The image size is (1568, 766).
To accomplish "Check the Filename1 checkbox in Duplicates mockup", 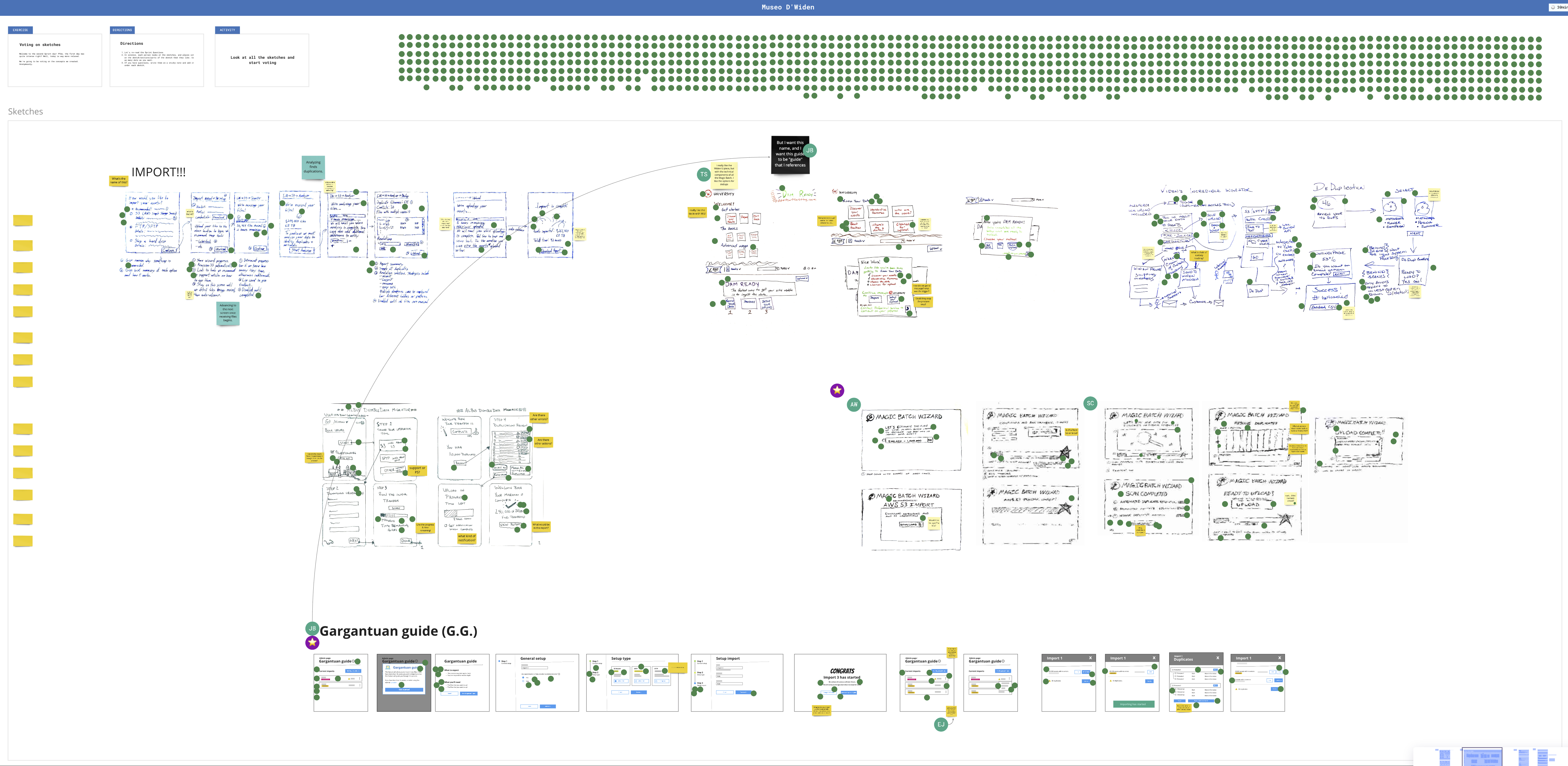I will (x=1173, y=670).
